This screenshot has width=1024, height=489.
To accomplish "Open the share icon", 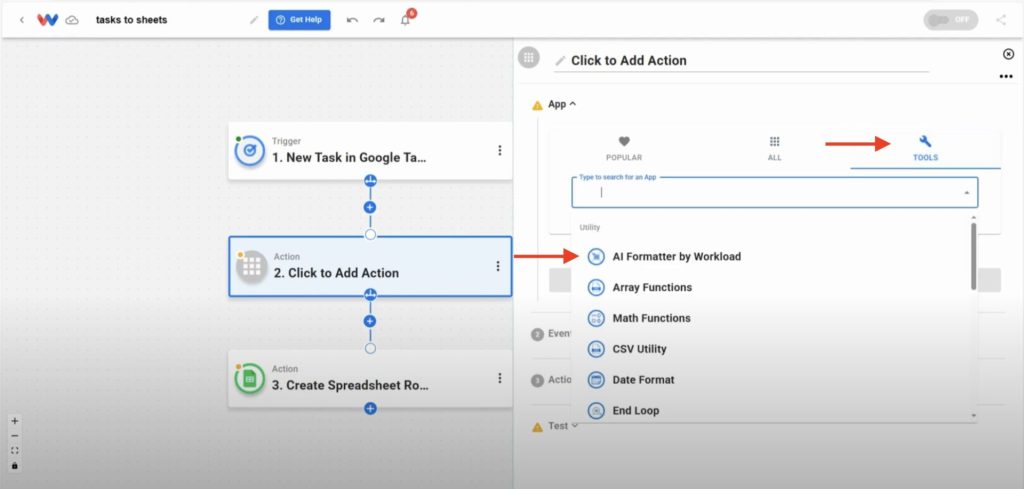I will pos(1000,20).
